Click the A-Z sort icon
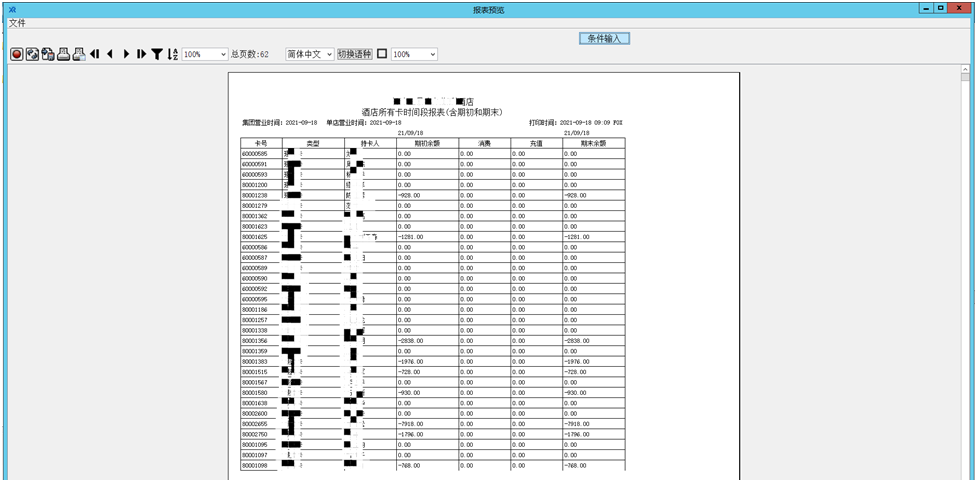The height and width of the screenshot is (482, 977). pyautogui.click(x=173, y=54)
